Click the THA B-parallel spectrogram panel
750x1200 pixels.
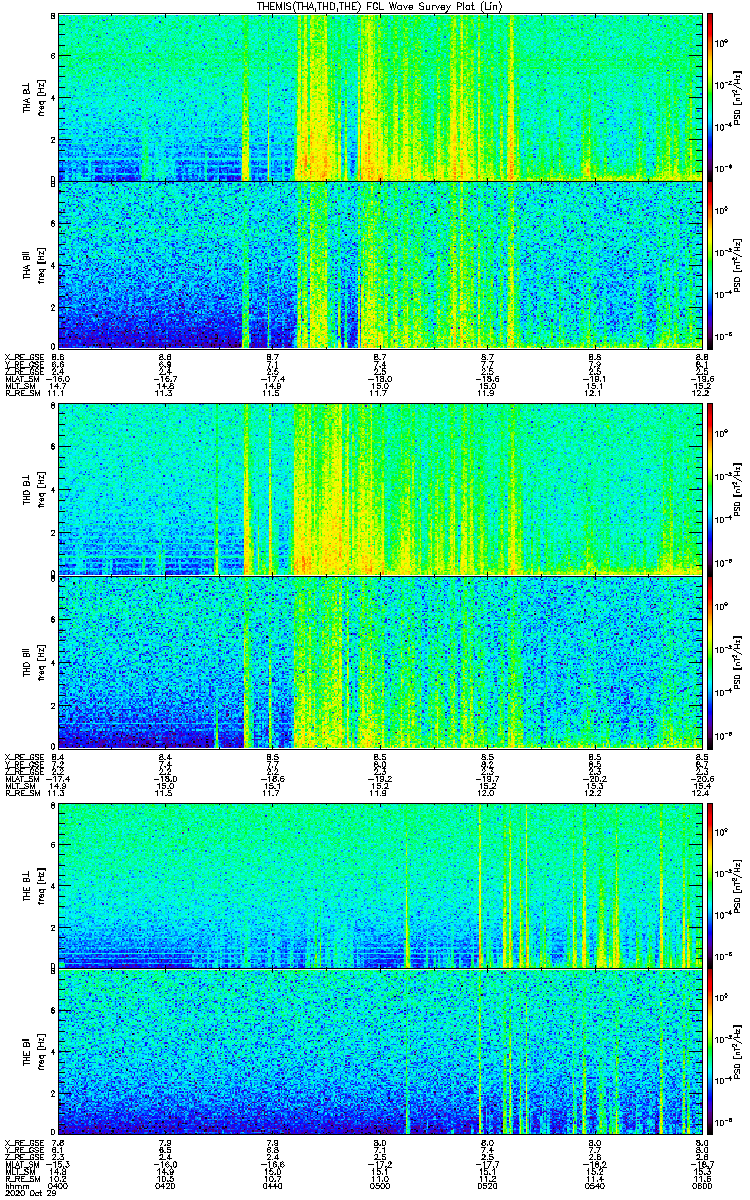(x=378, y=264)
